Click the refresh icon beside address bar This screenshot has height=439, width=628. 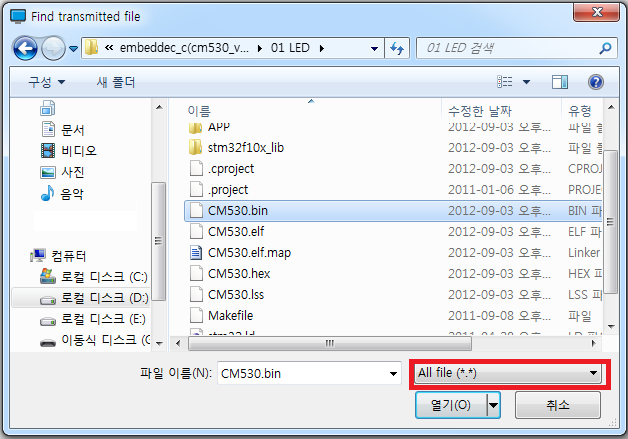tap(397, 48)
